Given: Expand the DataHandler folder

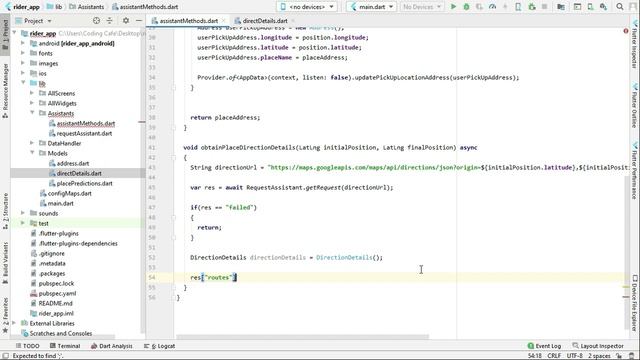Looking at the screenshot, I should (x=32, y=143).
